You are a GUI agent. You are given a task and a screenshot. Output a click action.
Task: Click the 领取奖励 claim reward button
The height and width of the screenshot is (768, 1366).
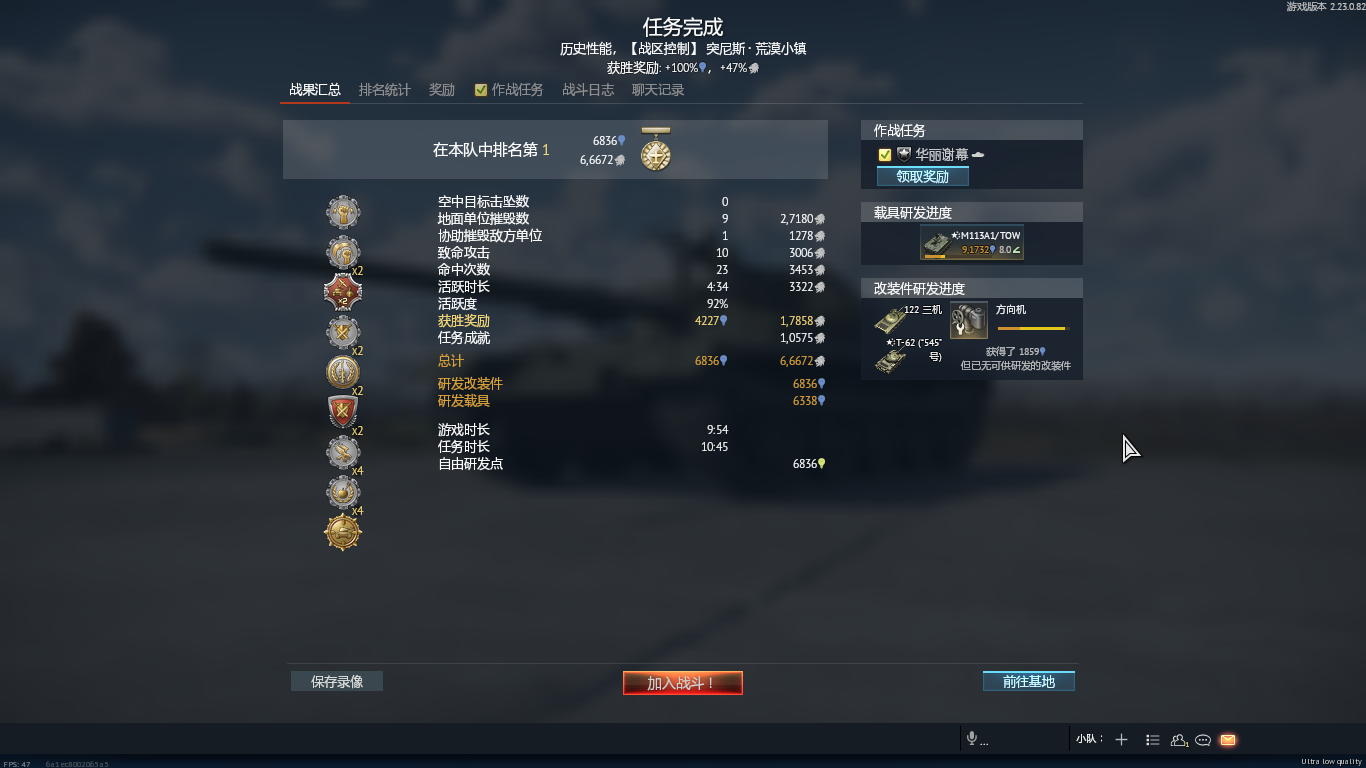[923, 176]
